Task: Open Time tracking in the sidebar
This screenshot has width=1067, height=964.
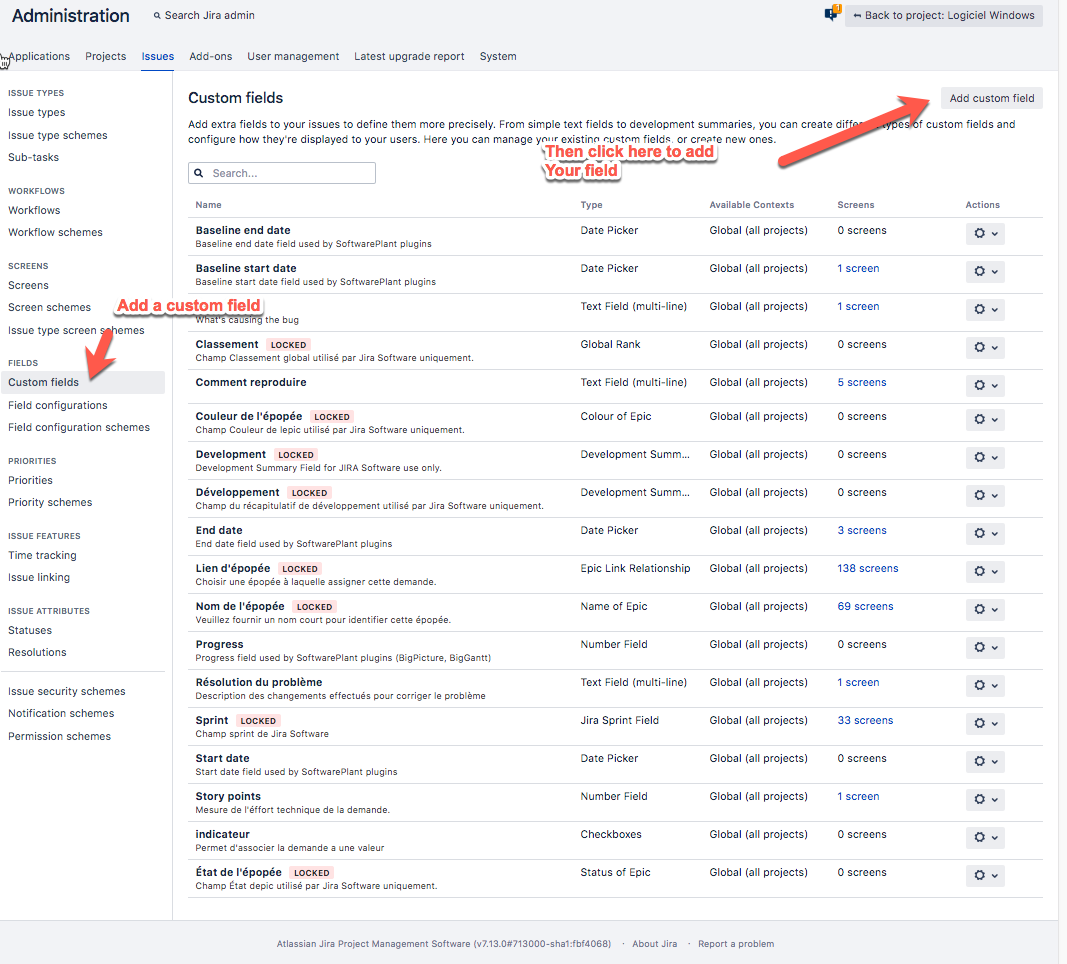Action: coord(42,555)
